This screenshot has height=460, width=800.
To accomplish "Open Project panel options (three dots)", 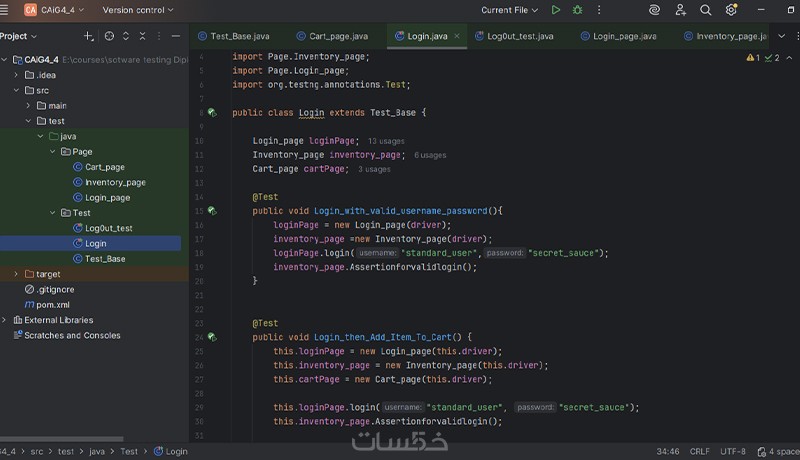I will [x=159, y=36].
